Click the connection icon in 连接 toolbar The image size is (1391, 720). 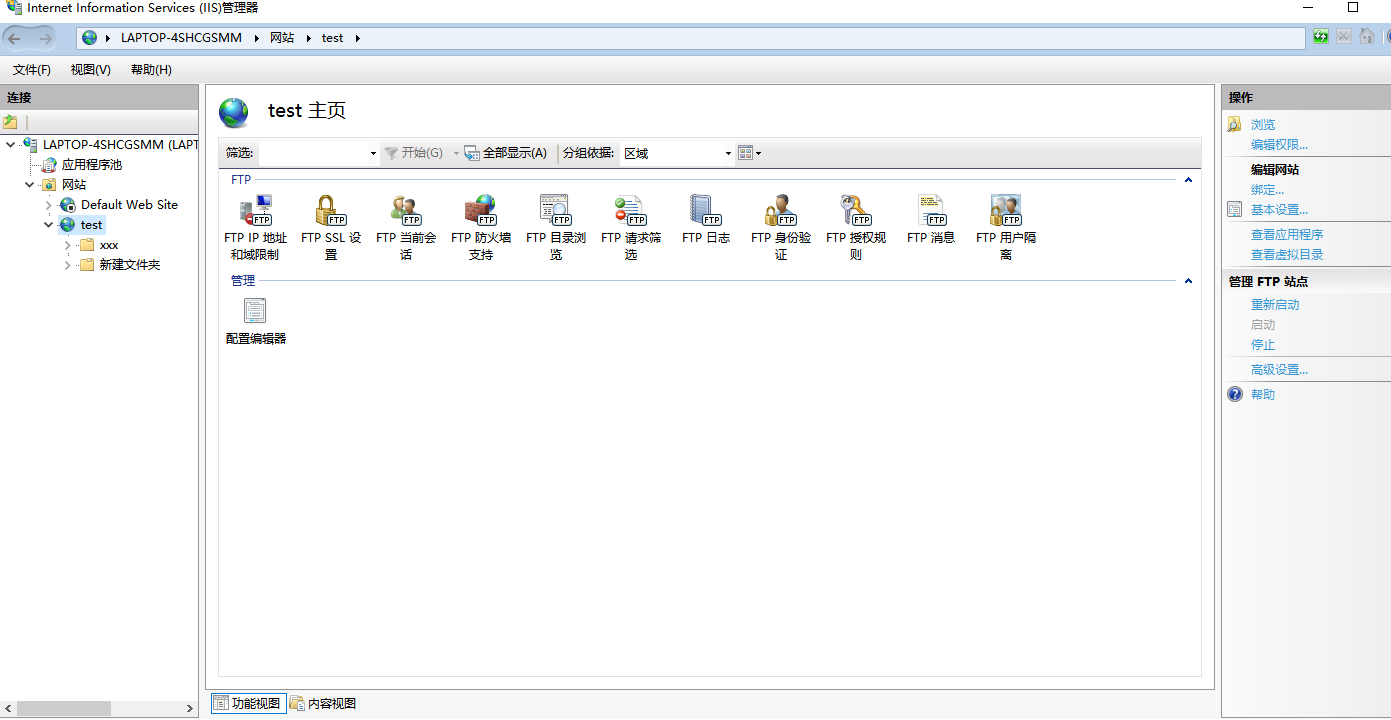(10, 122)
